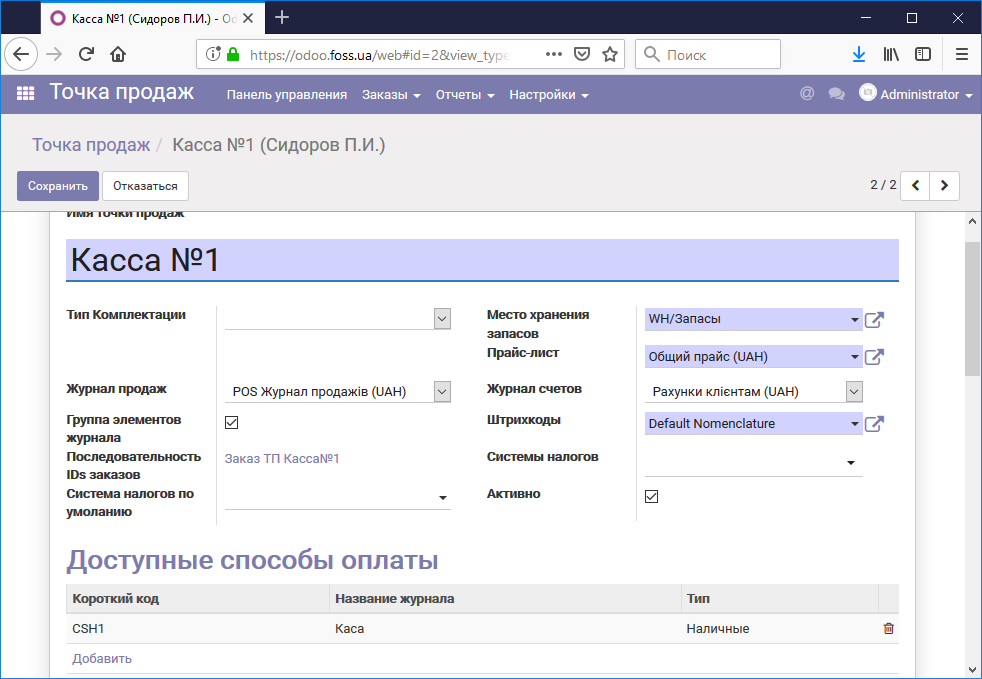Open external link for WH/Запасы

(874, 319)
